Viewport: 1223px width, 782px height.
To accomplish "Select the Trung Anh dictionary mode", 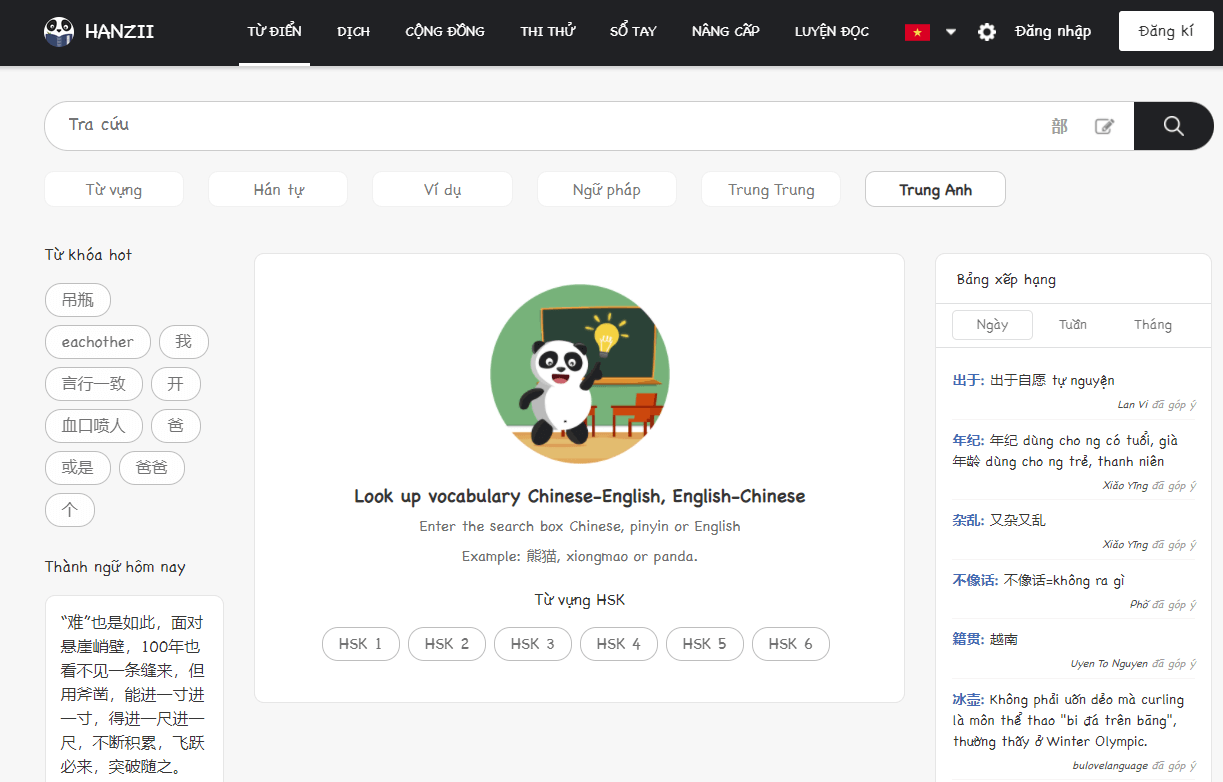I will click(935, 190).
